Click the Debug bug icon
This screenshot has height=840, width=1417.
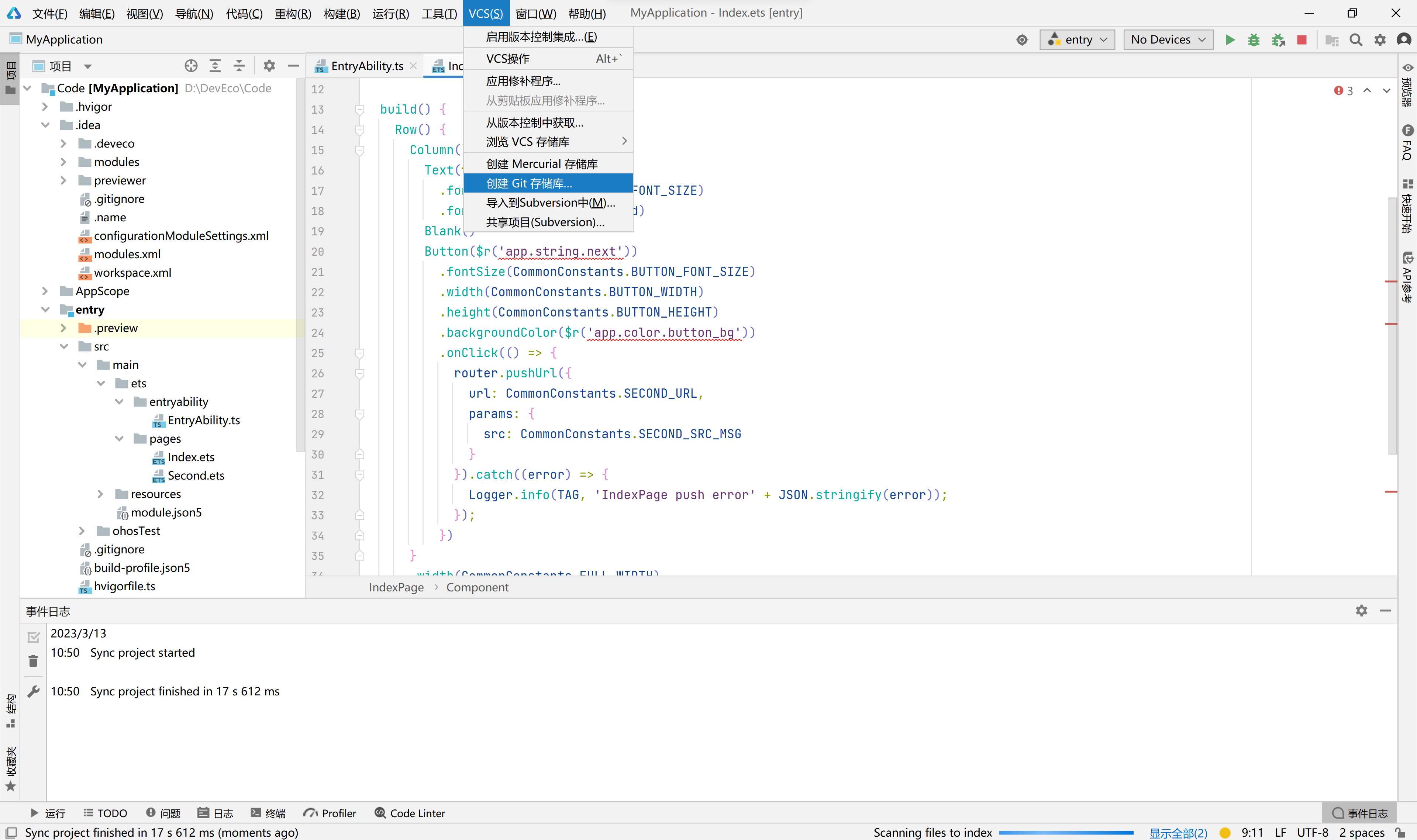coord(1254,39)
